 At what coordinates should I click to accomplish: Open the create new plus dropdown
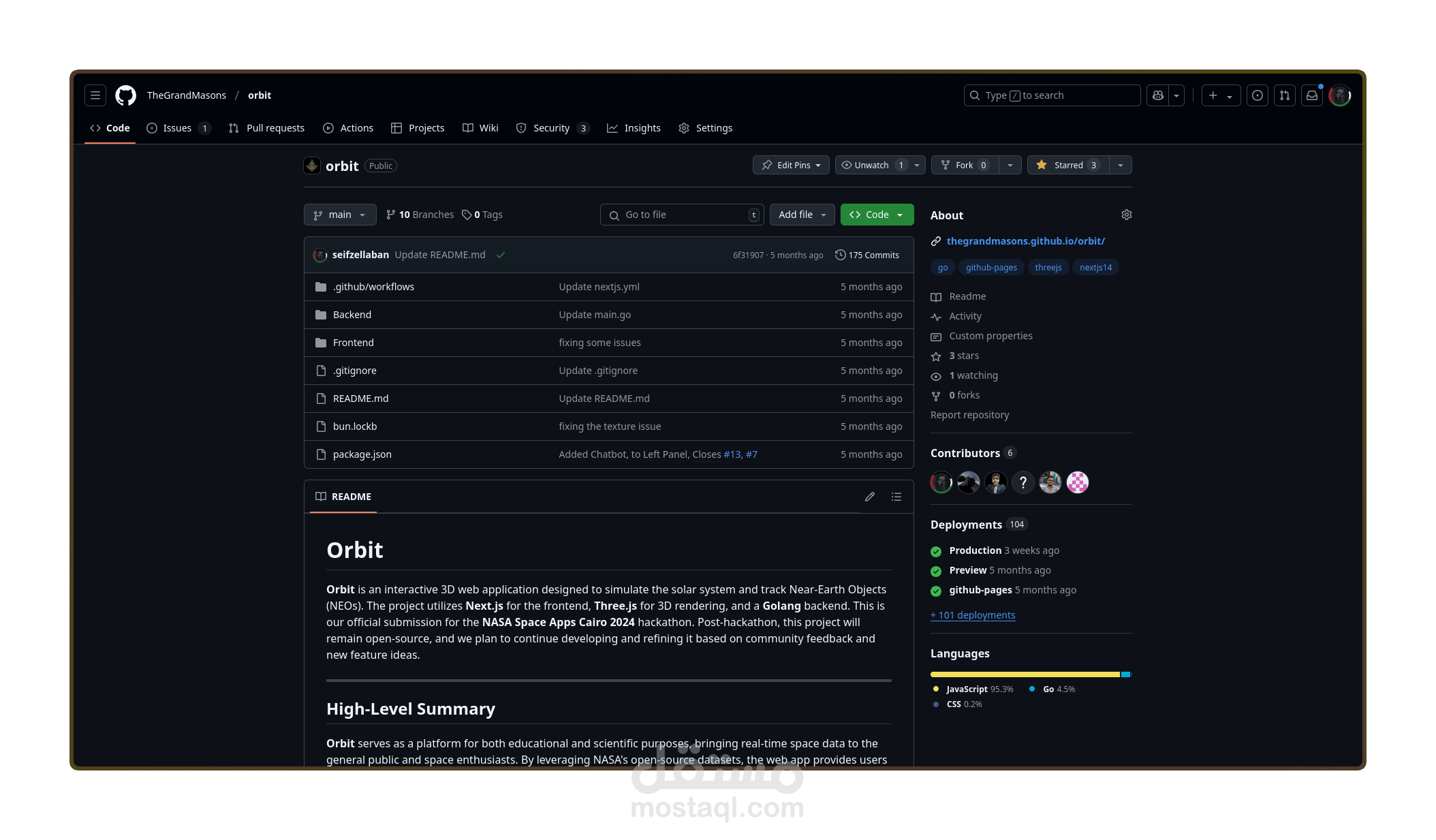(1221, 95)
